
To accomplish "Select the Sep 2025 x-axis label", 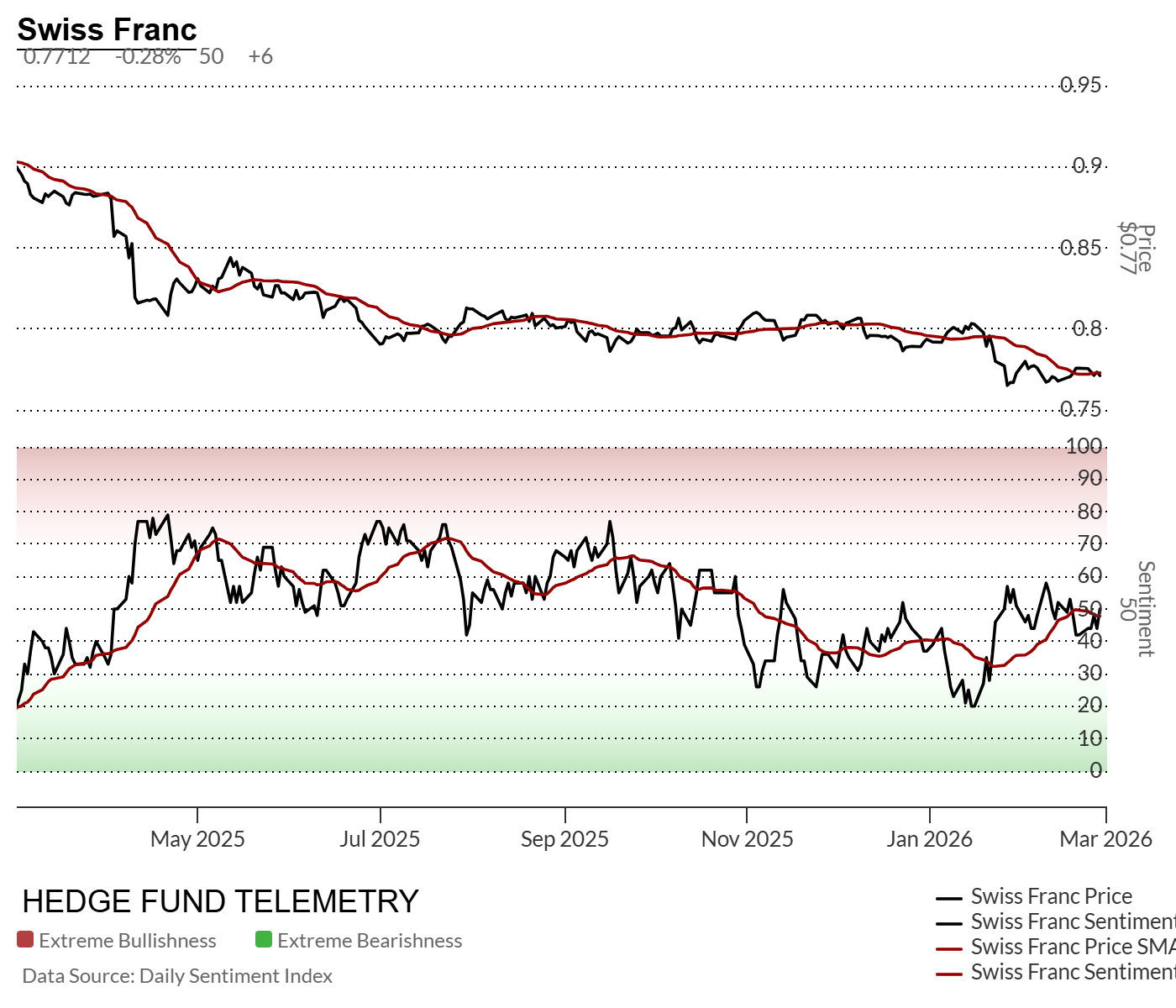I will (x=564, y=838).
